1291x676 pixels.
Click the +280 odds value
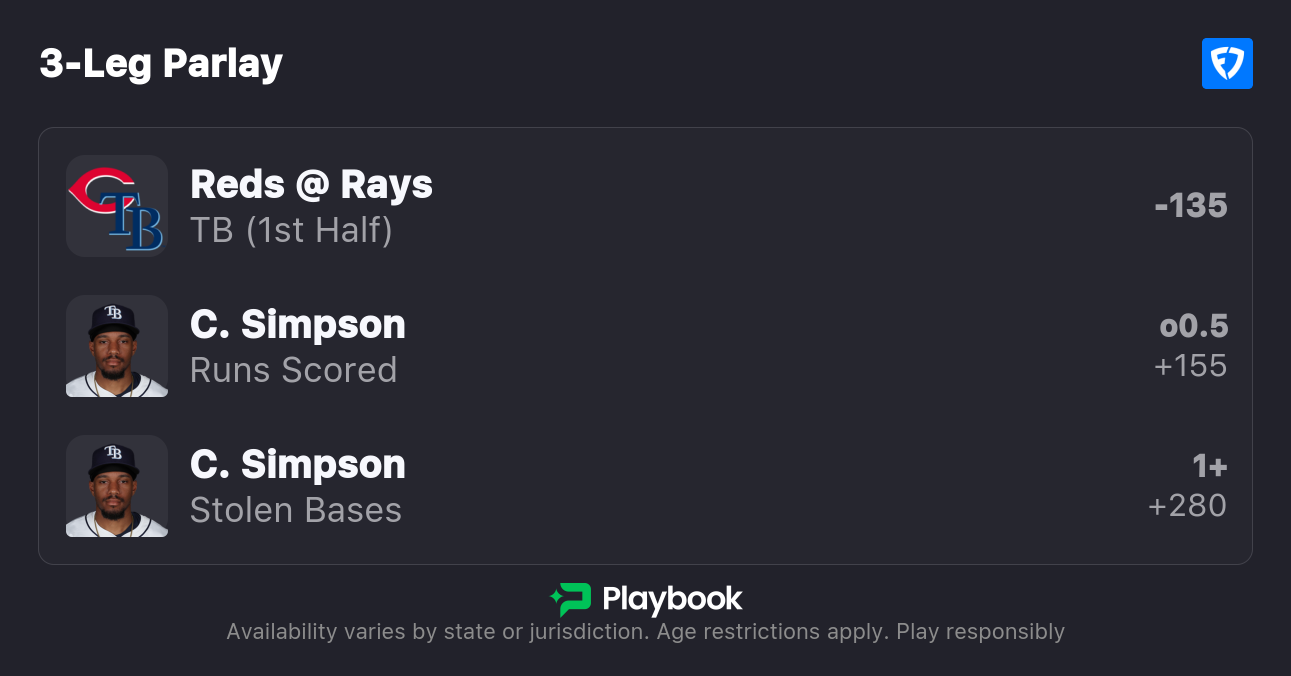click(1187, 506)
